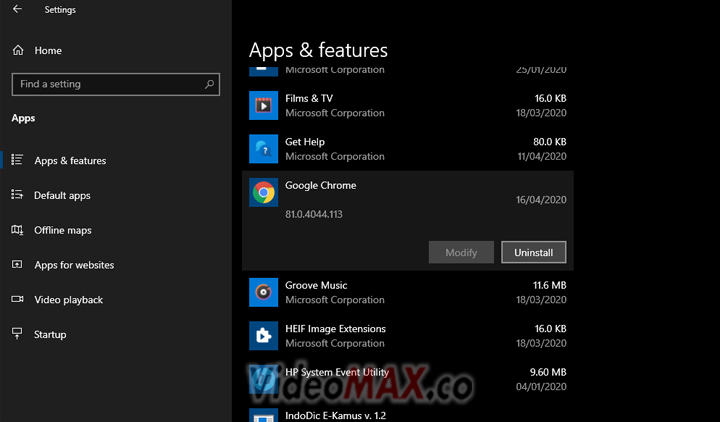The height and width of the screenshot is (422, 720).
Task: Open Video playback page
Action: (x=68, y=300)
